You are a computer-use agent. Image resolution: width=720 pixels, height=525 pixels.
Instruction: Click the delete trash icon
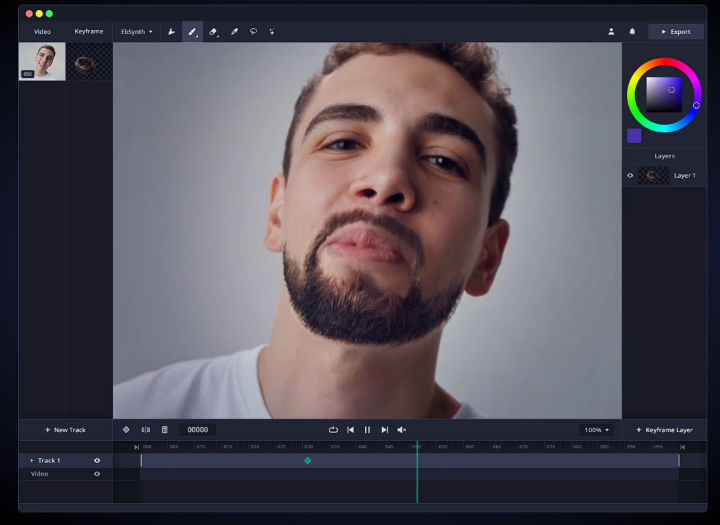[x=165, y=430]
